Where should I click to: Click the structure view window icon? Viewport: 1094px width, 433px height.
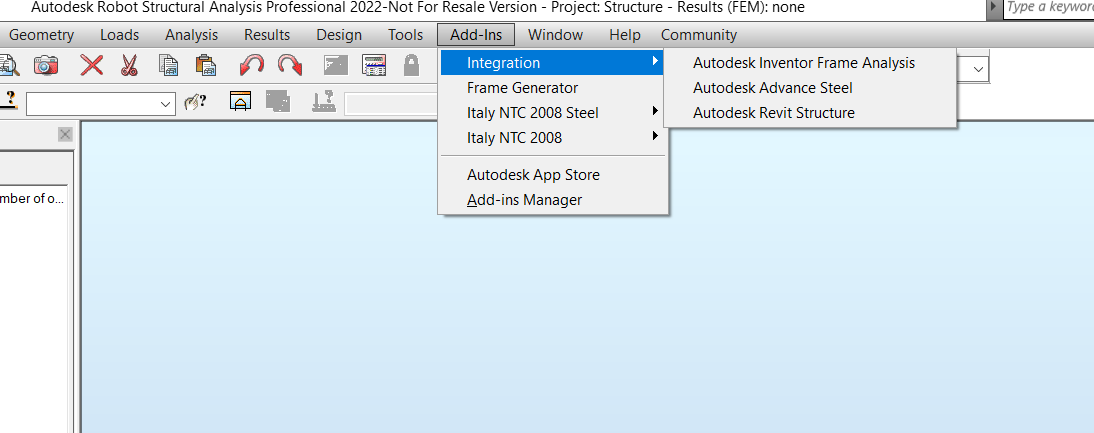tap(240, 102)
